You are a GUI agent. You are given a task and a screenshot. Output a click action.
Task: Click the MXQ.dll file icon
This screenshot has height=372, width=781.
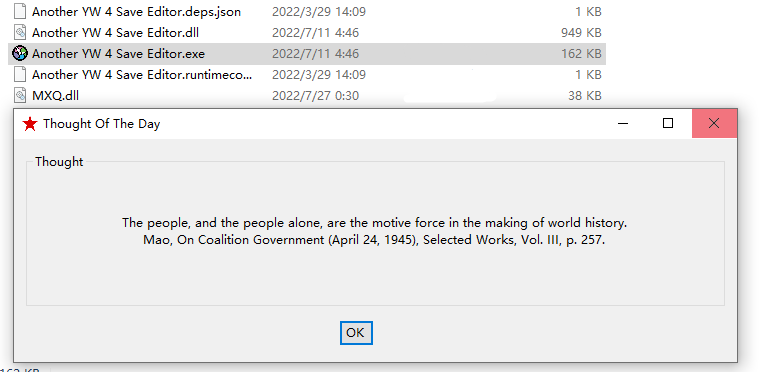click(20, 95)
